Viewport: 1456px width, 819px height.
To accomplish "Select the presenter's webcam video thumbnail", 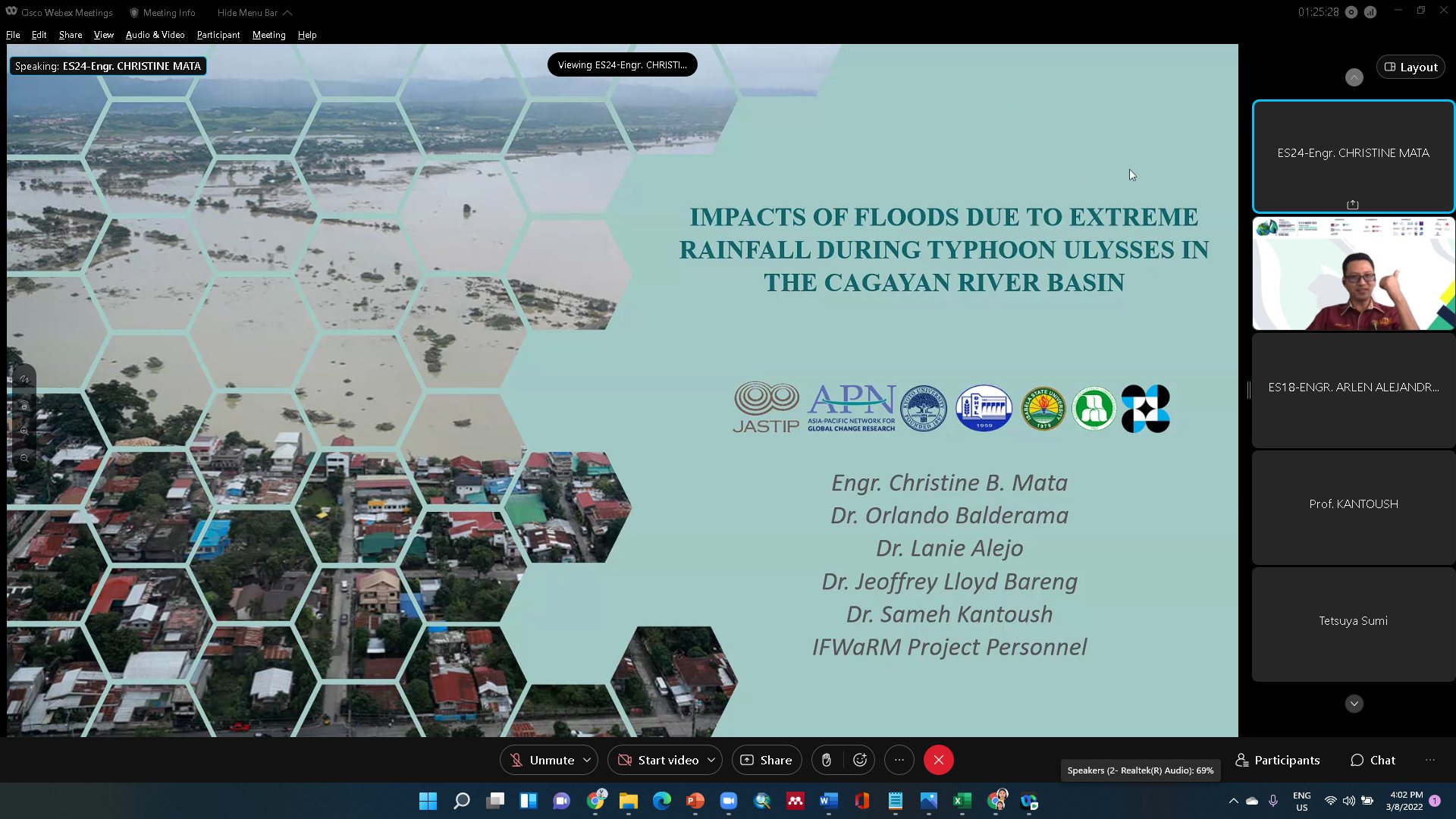I will pyautogui.click(x=1353, y=274).
